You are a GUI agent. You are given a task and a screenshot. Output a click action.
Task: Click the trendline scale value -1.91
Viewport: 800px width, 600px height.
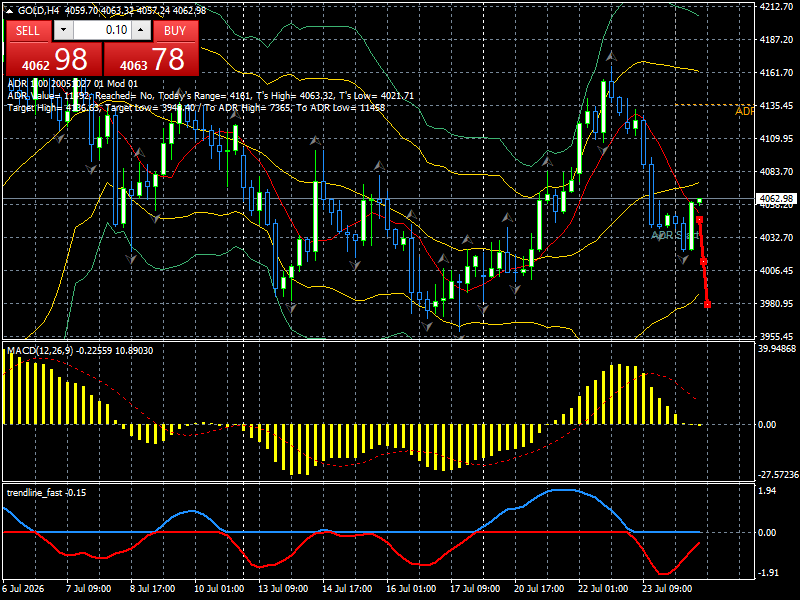coord(768,572)
